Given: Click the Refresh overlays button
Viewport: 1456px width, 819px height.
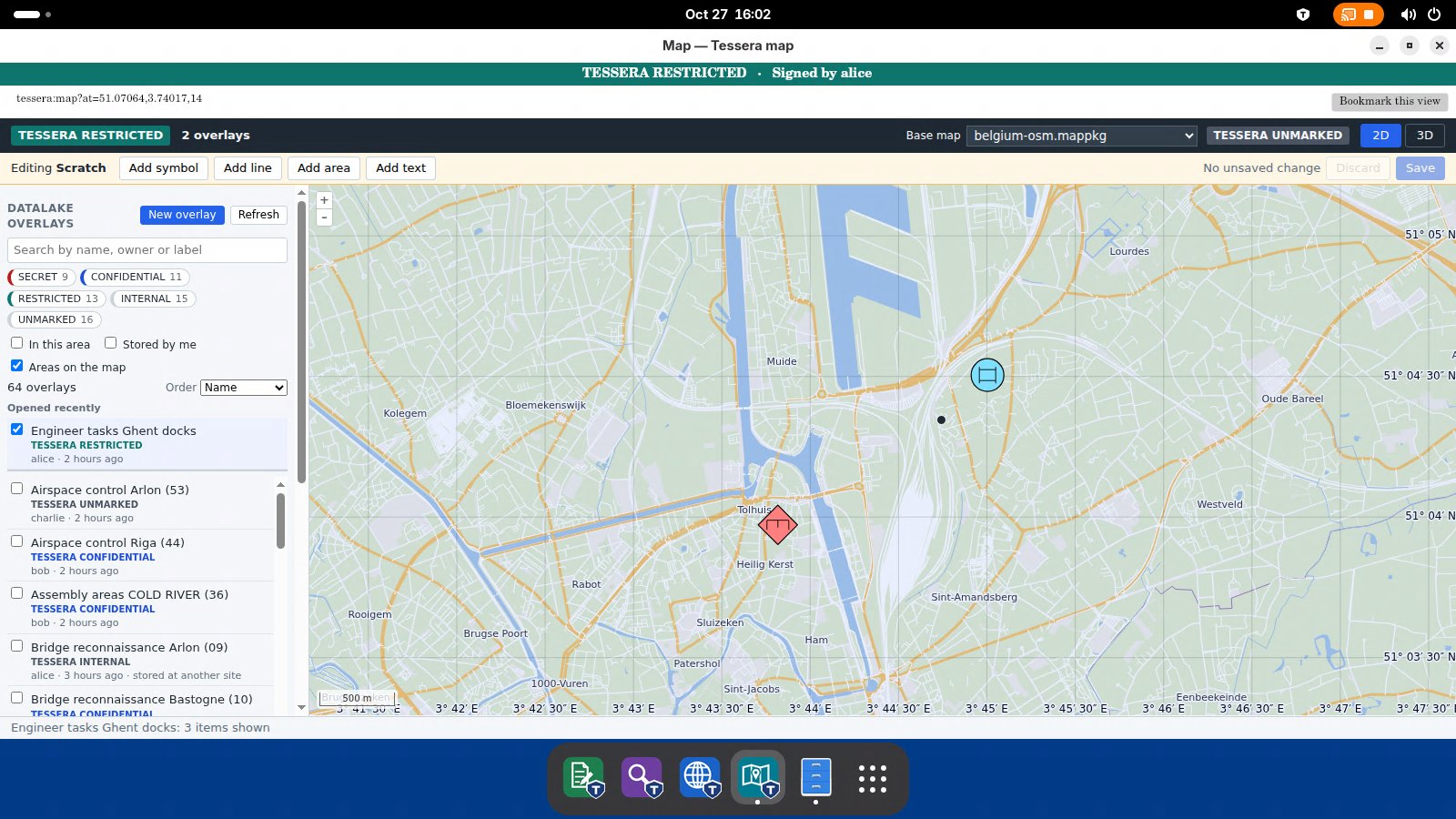Looking at the screenshot, I should coord(258,215).
